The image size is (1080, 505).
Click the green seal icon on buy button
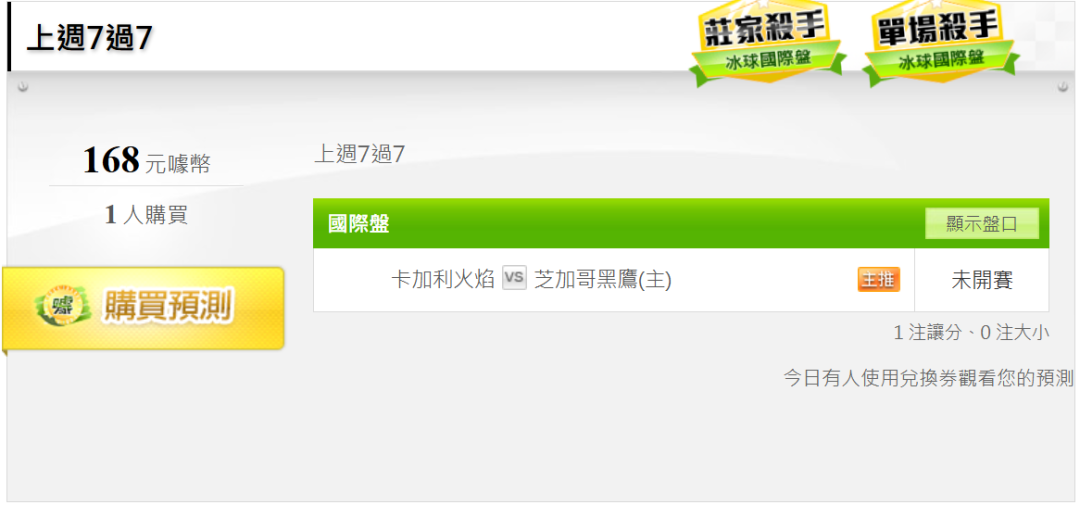(63, 305)
